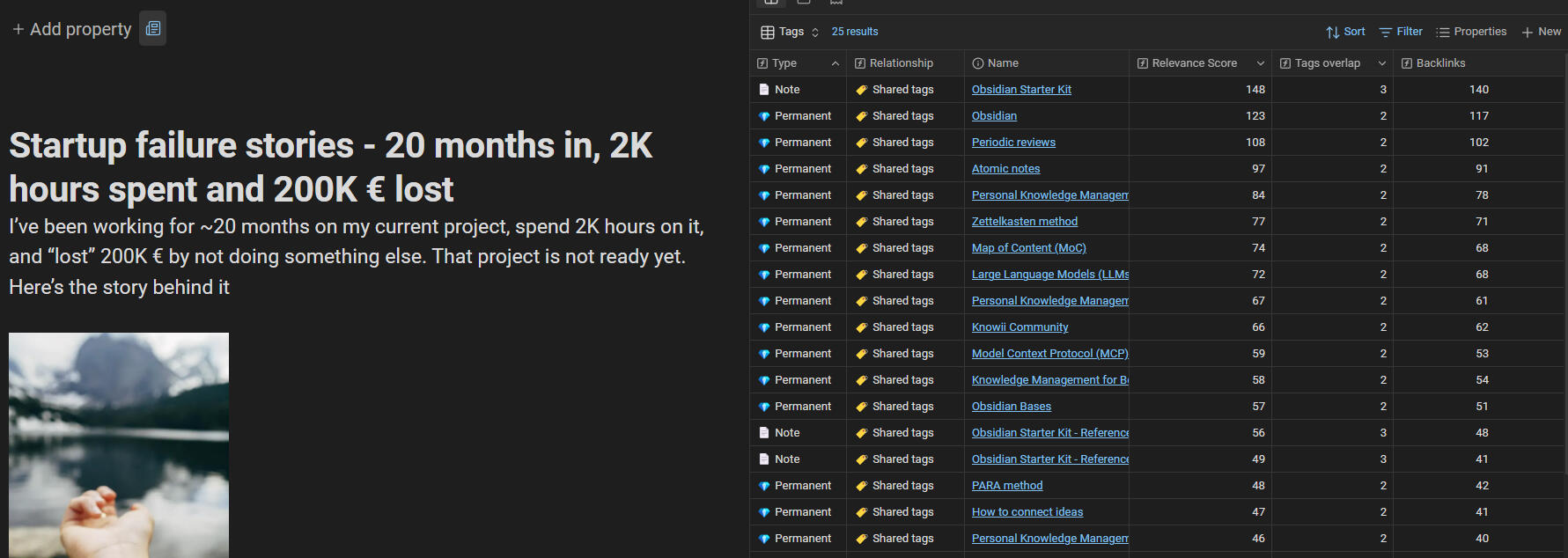Open the Properties list panel
Viewport: 1568px width, 558px height.
1471,32
